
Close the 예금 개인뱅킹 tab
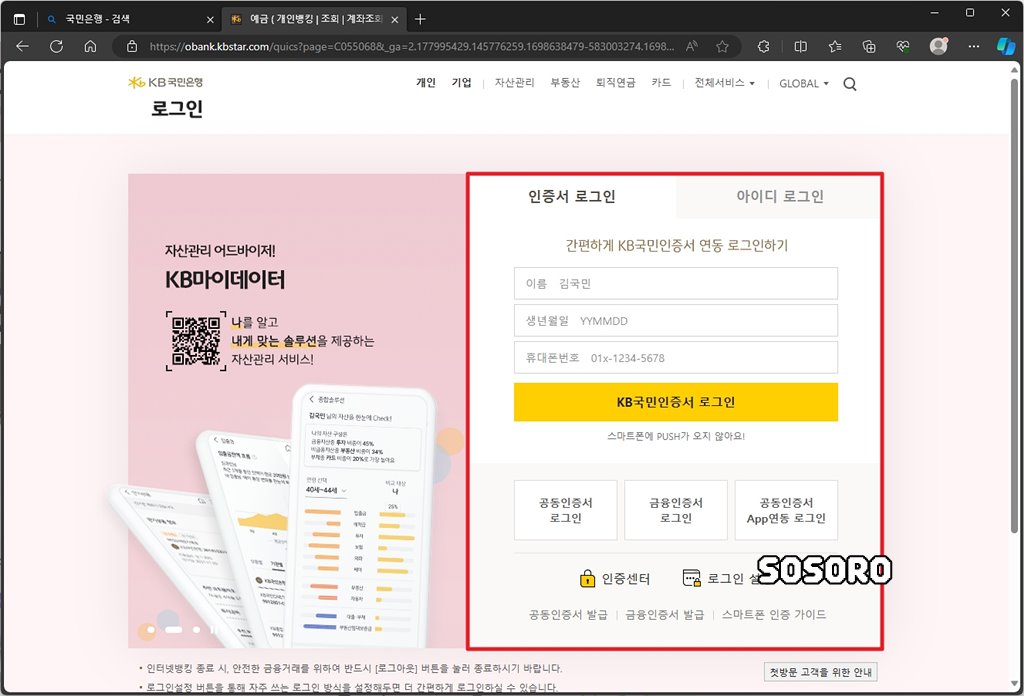click(x=394, y=20)
